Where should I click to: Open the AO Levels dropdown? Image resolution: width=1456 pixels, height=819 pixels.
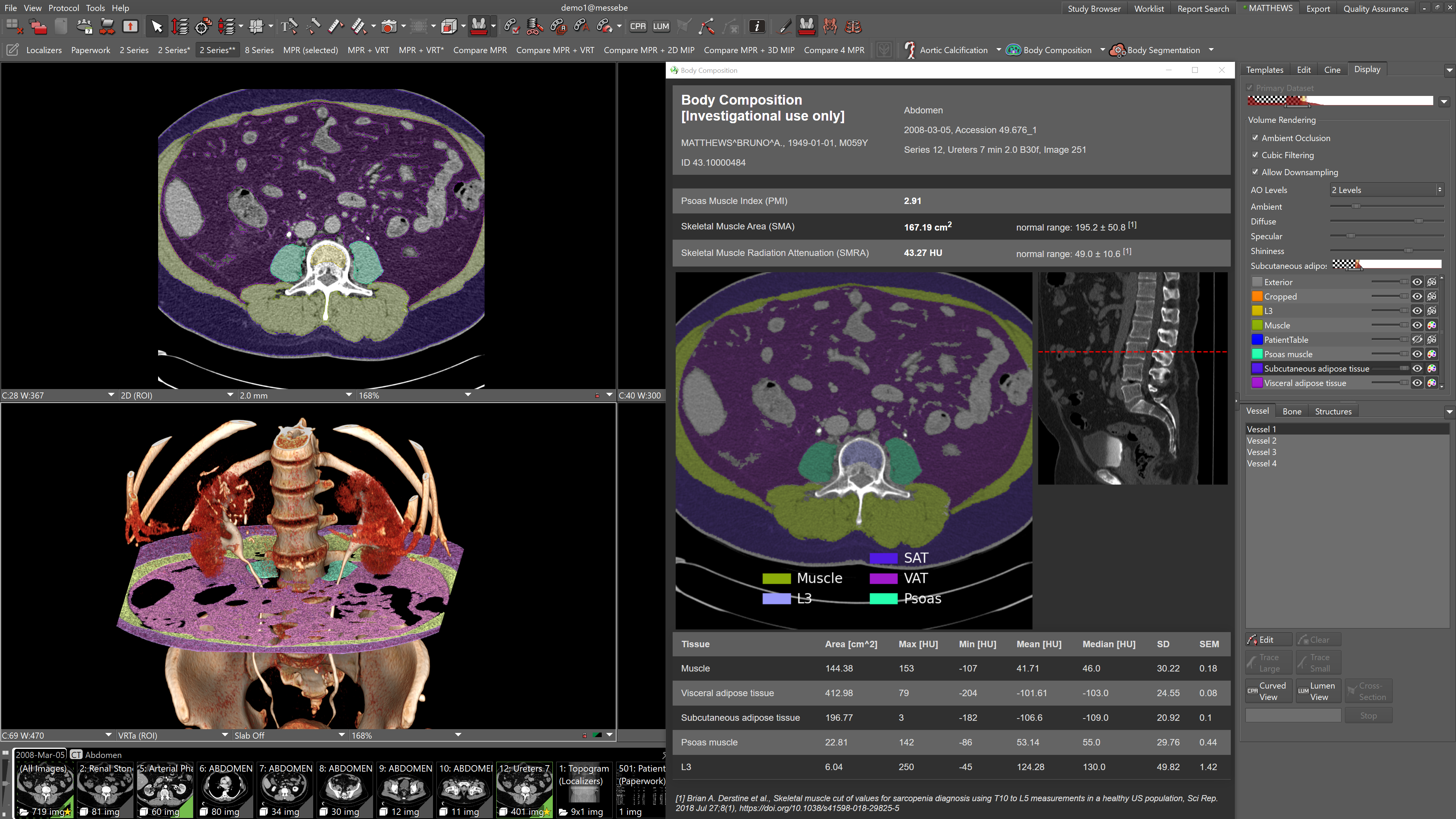click(x=1387, y=190)
